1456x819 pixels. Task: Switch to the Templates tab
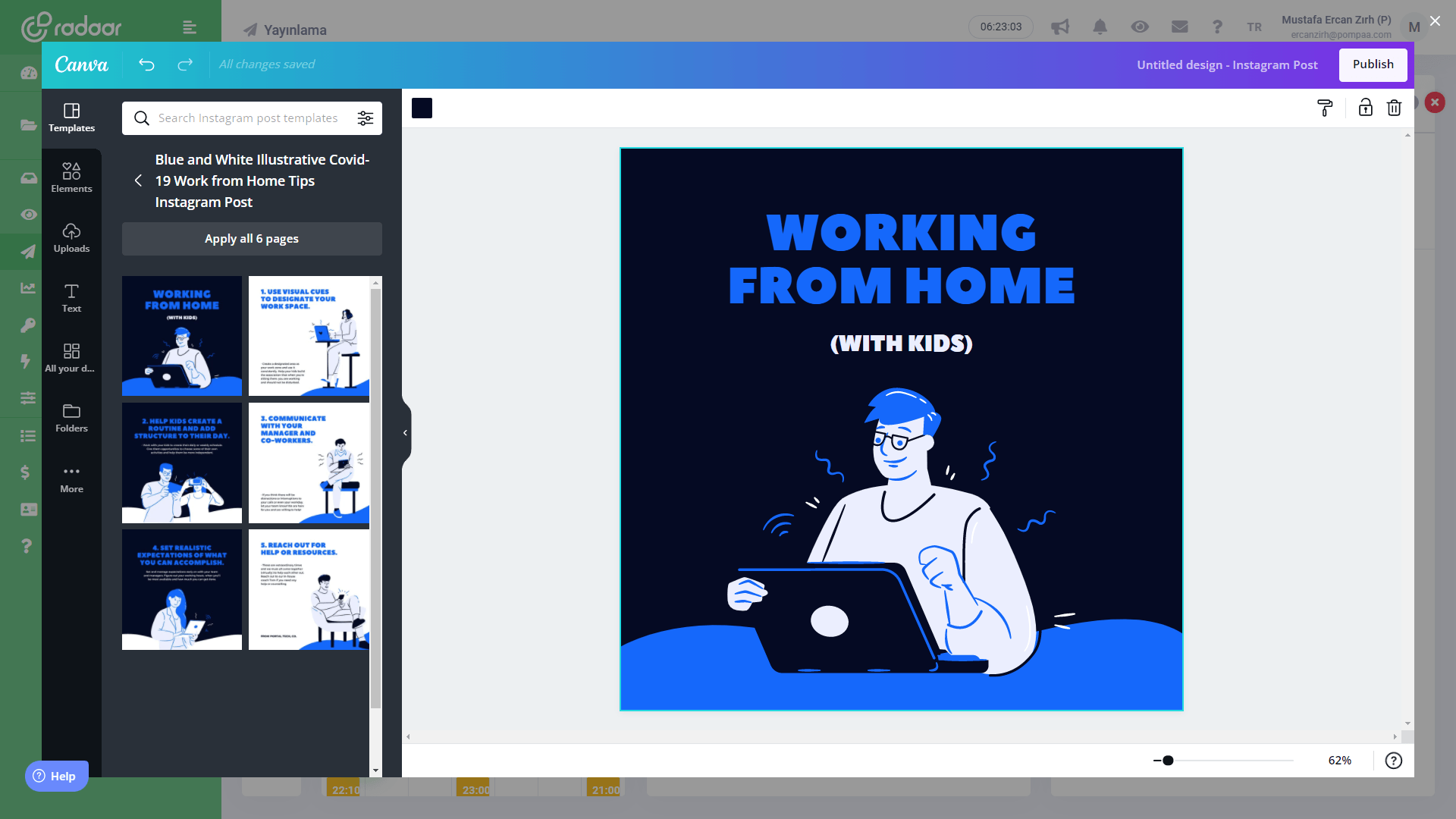click(71, 118)
